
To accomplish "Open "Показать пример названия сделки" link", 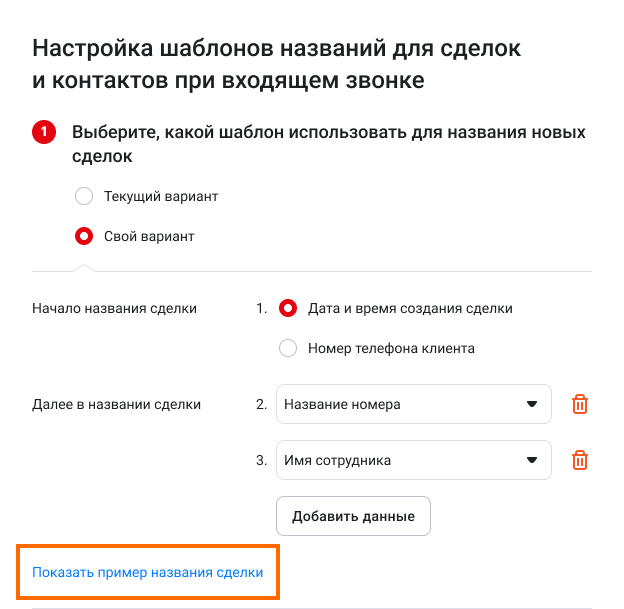I will pos(148,573).
